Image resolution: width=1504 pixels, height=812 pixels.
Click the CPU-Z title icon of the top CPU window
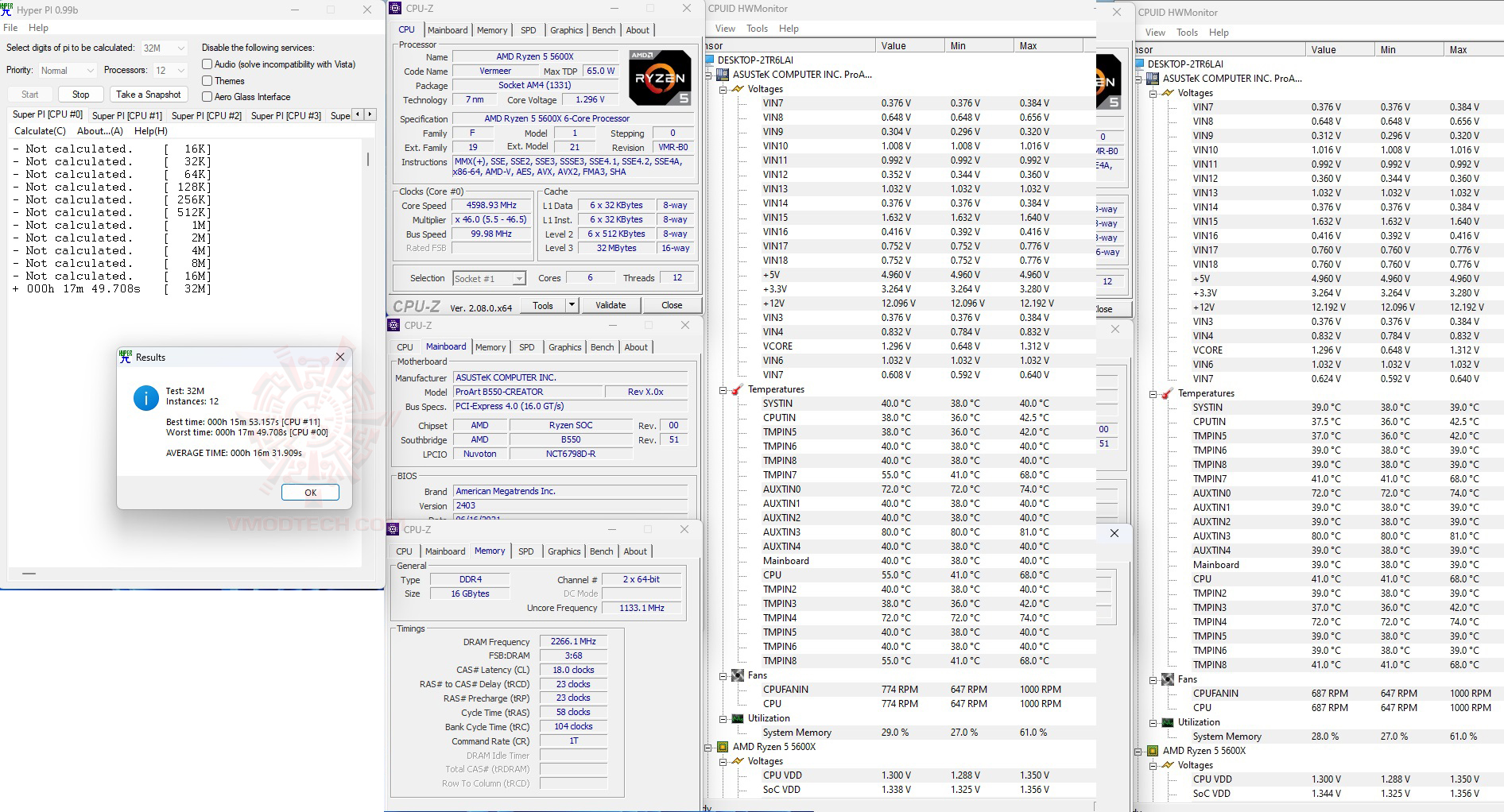(395, 8)
